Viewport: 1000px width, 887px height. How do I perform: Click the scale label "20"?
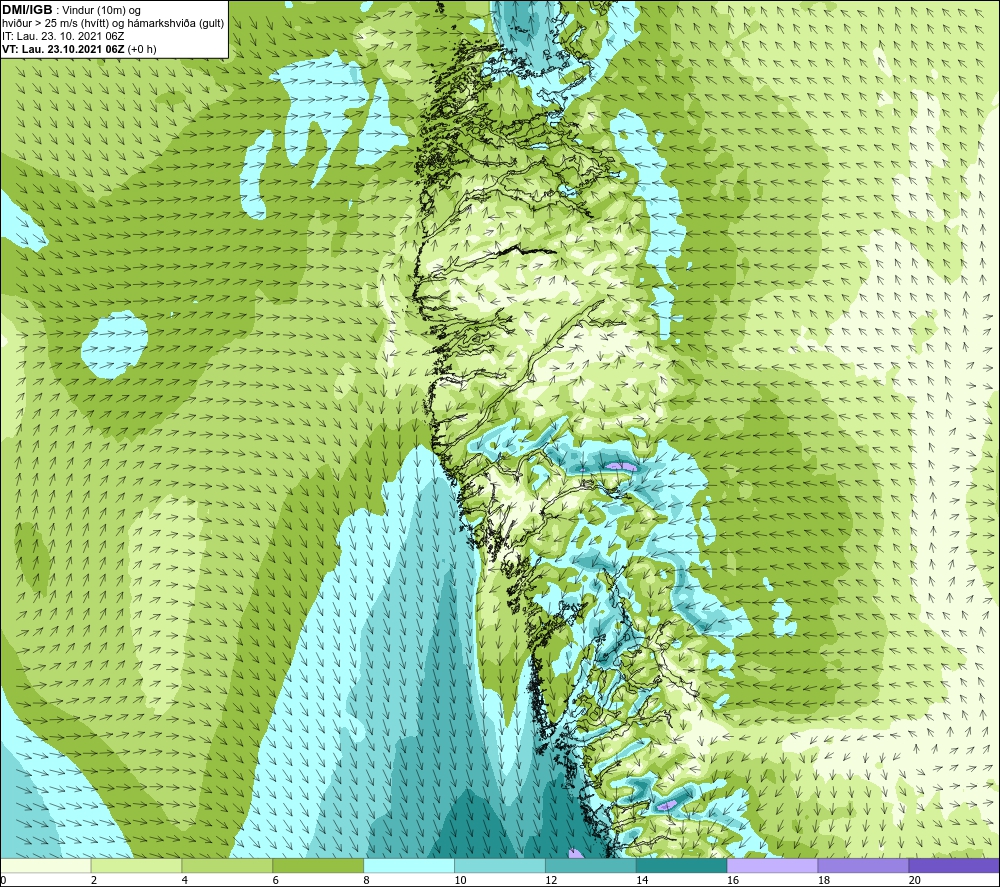(915, 880)
